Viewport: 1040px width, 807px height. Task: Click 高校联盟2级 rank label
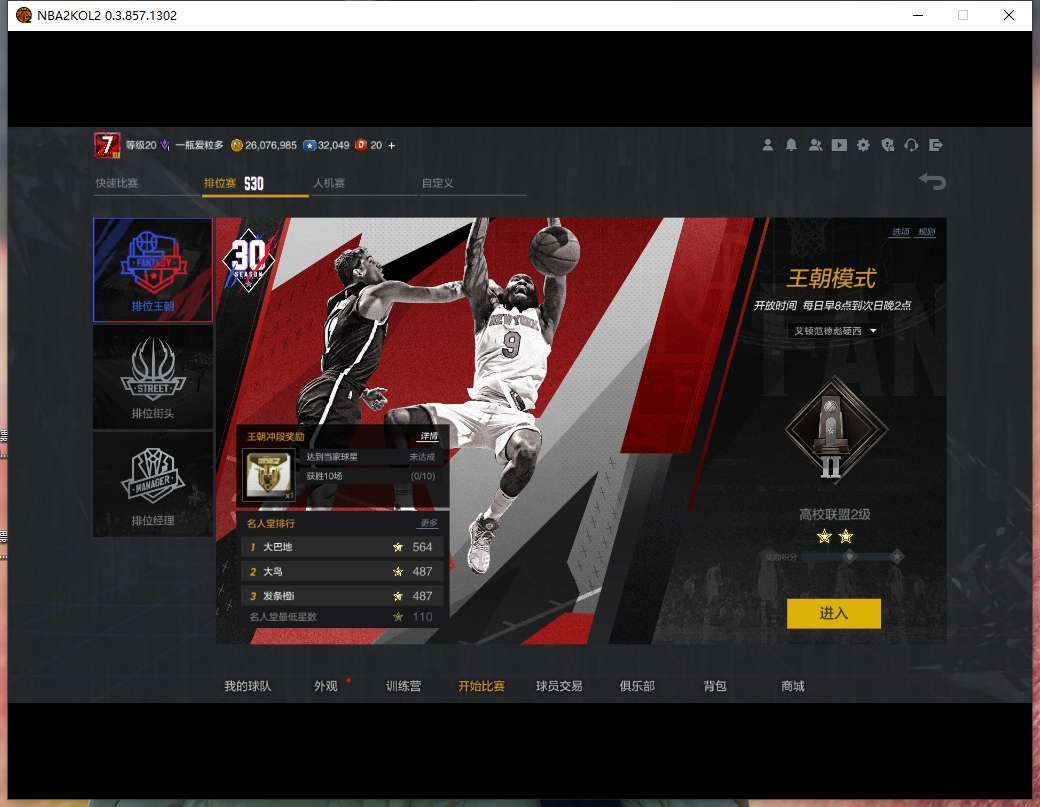[834, 514]
